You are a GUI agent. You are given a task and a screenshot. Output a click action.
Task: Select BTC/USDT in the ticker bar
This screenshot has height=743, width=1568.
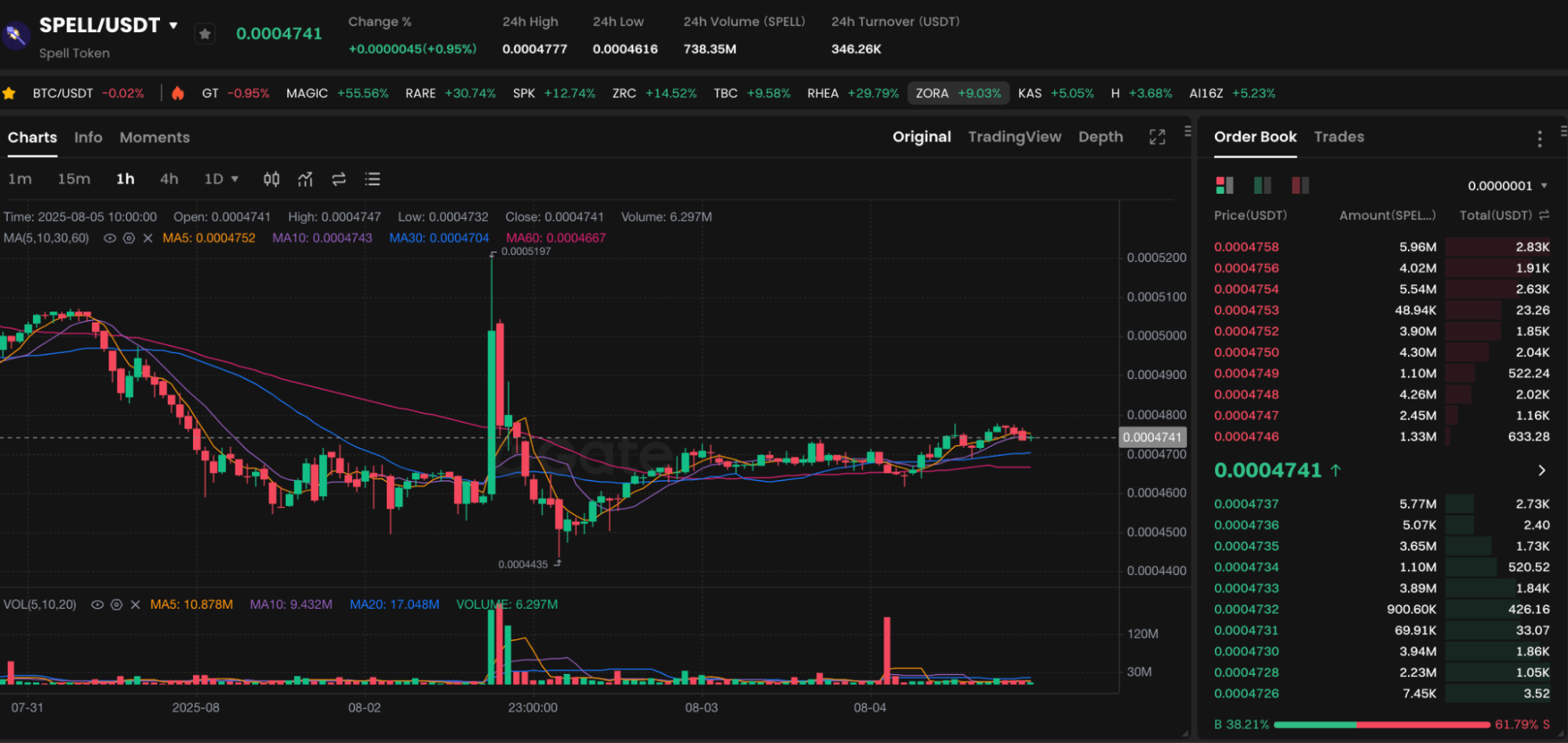88,93
